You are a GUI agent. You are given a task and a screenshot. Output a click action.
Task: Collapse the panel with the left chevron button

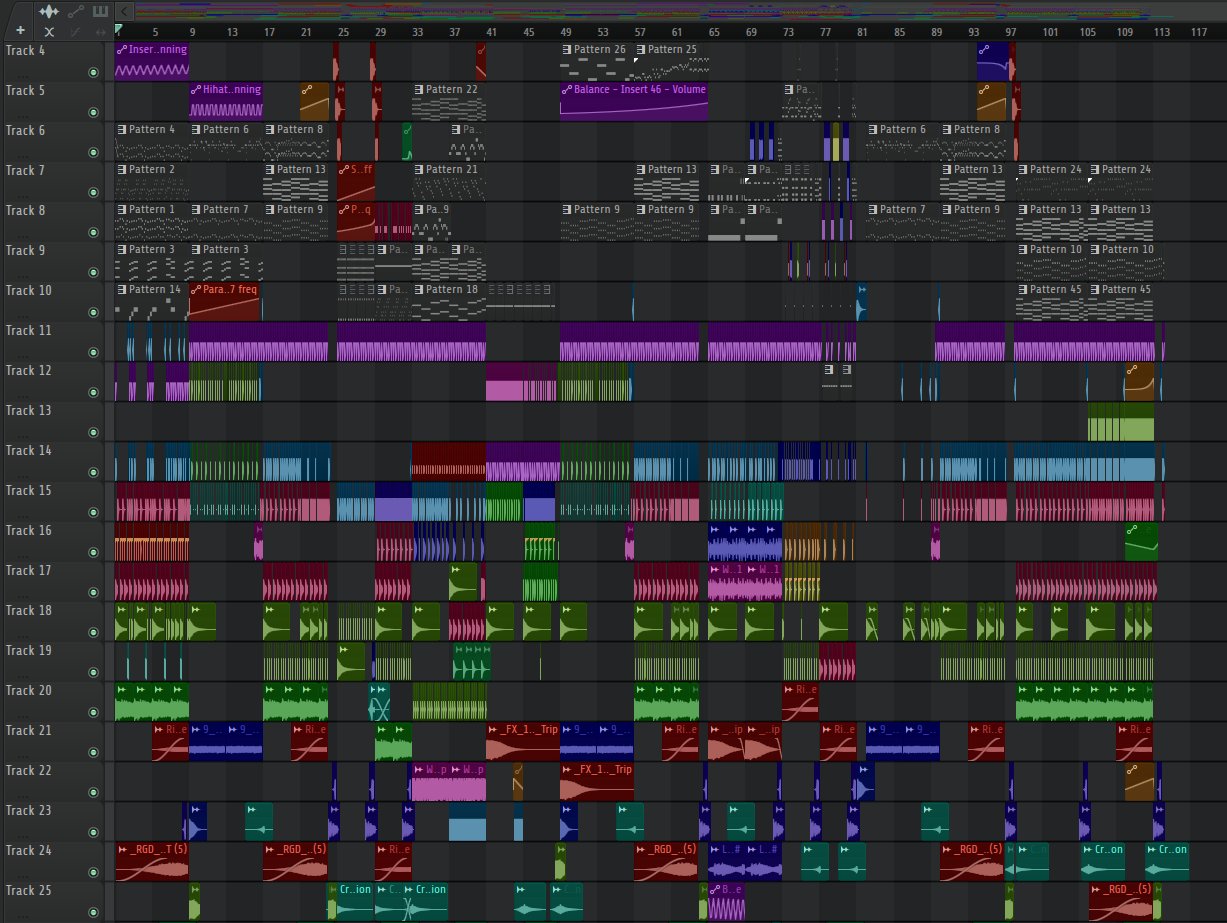click(125, 11)
